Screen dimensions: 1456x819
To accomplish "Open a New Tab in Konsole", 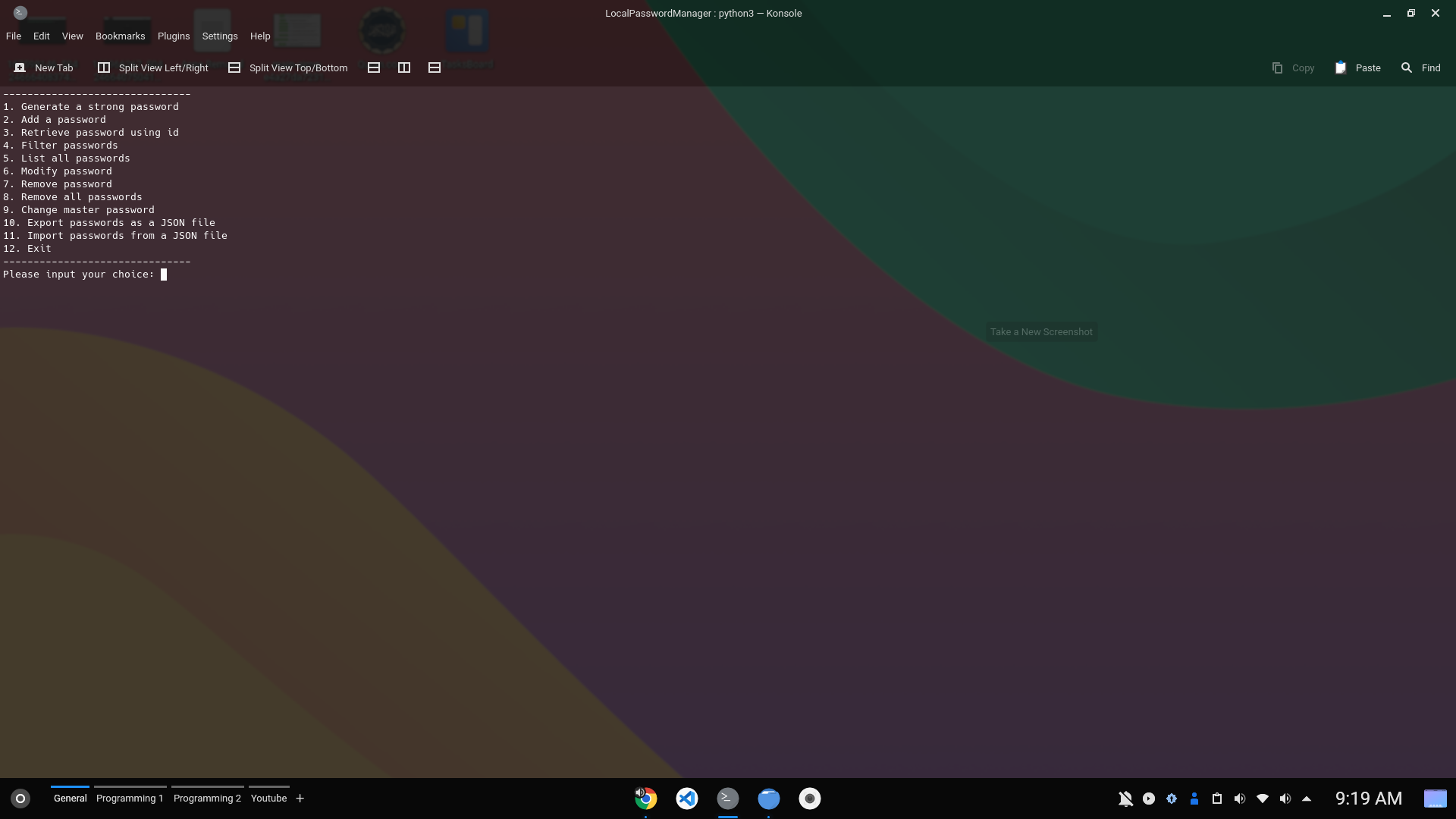I will coord(44,67).
